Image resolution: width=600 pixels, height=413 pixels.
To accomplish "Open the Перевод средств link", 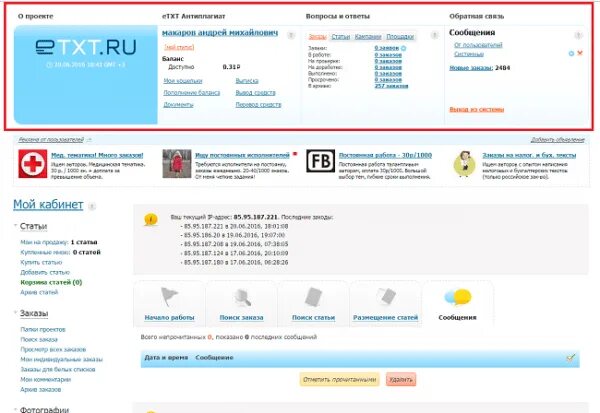I will 258,104.
